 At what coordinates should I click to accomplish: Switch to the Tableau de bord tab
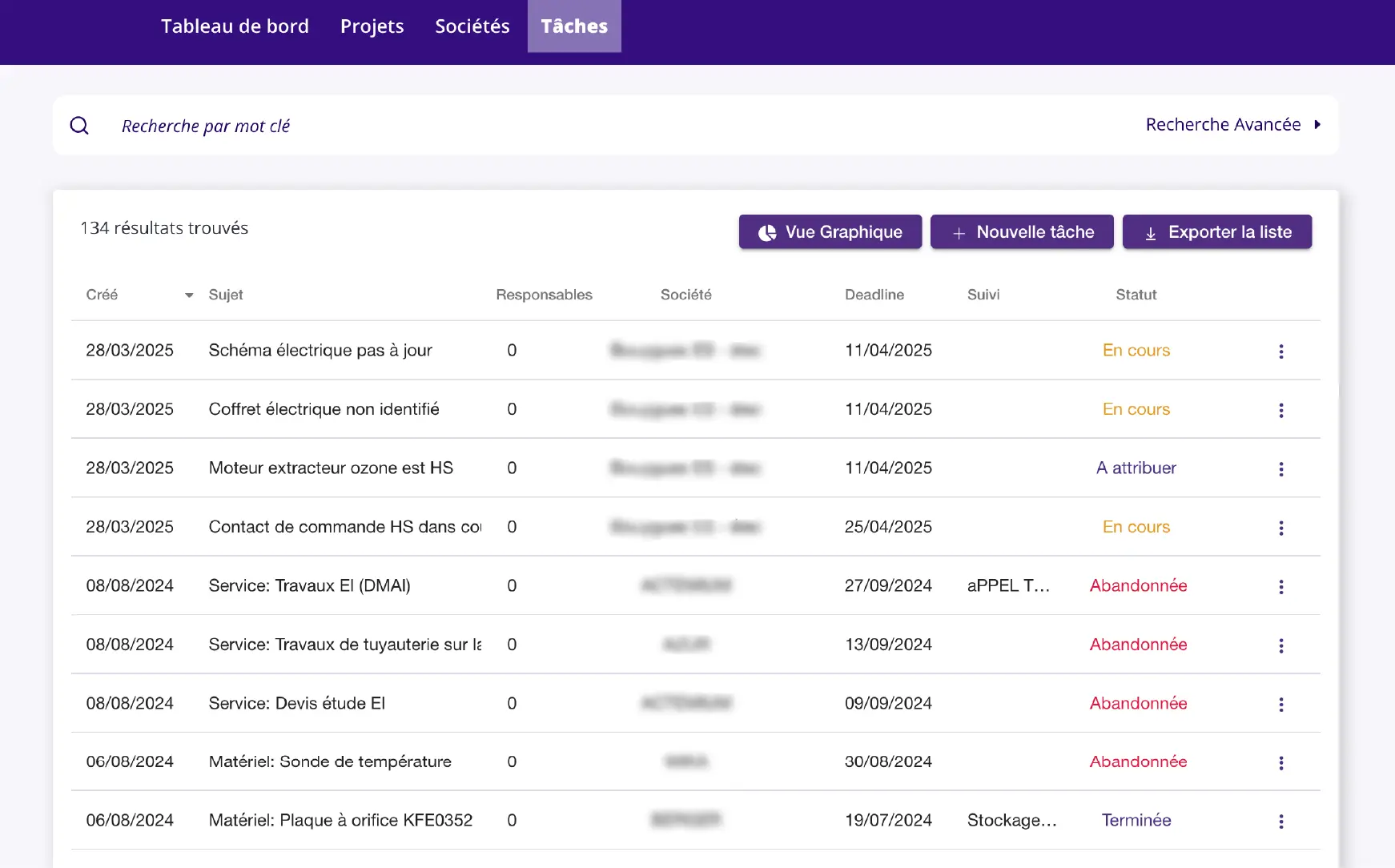tap(235, 26)
